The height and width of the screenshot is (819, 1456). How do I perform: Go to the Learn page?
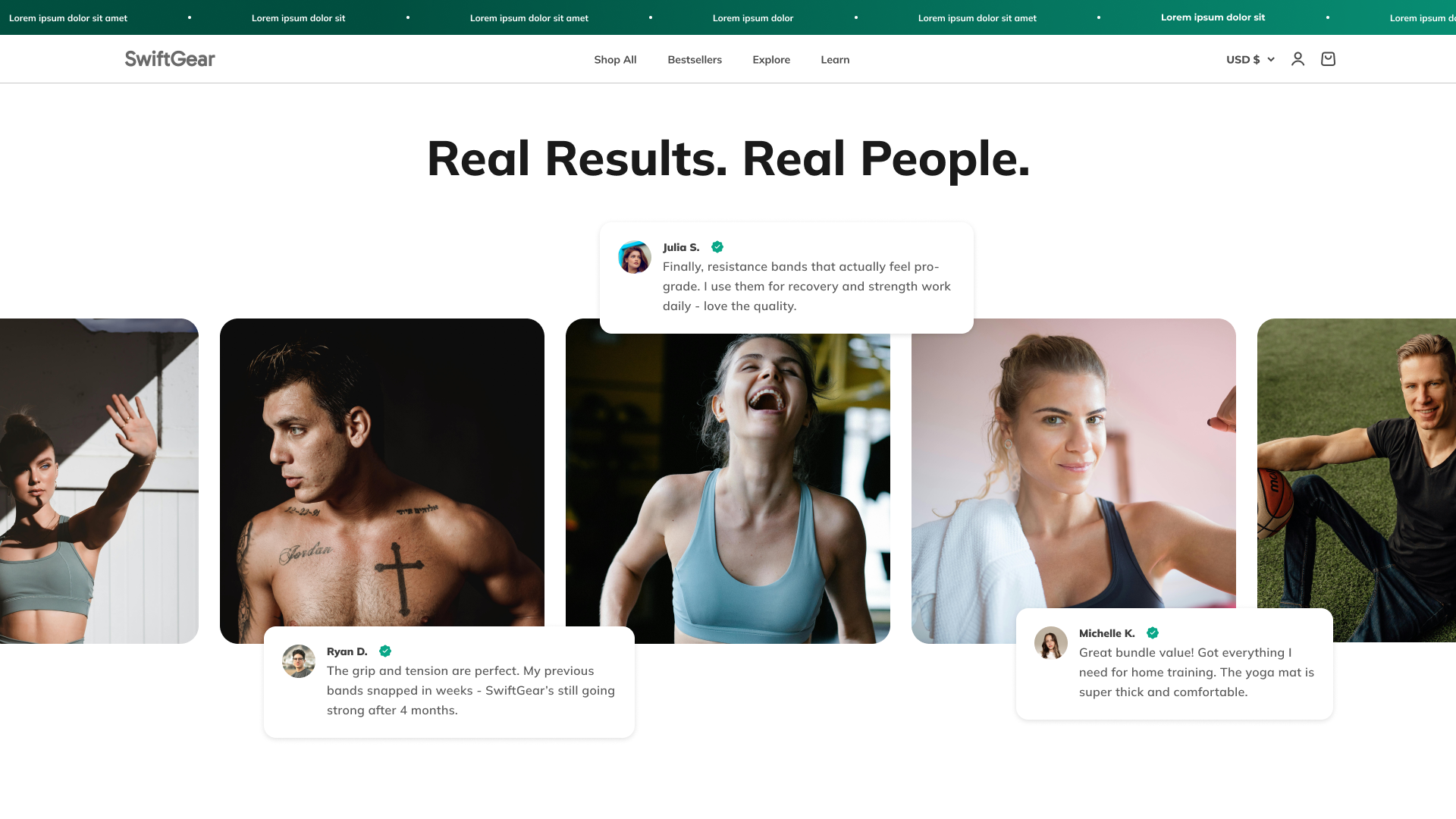click(835, 60)
